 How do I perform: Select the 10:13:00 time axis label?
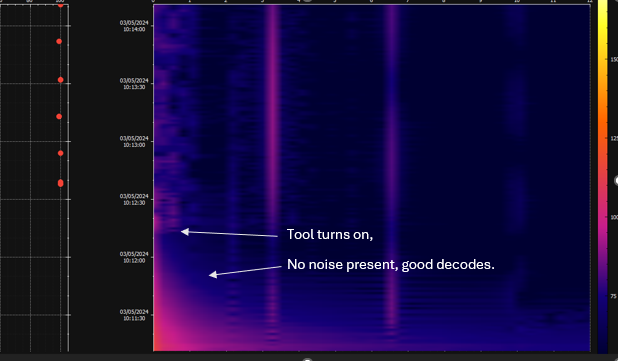134,142
